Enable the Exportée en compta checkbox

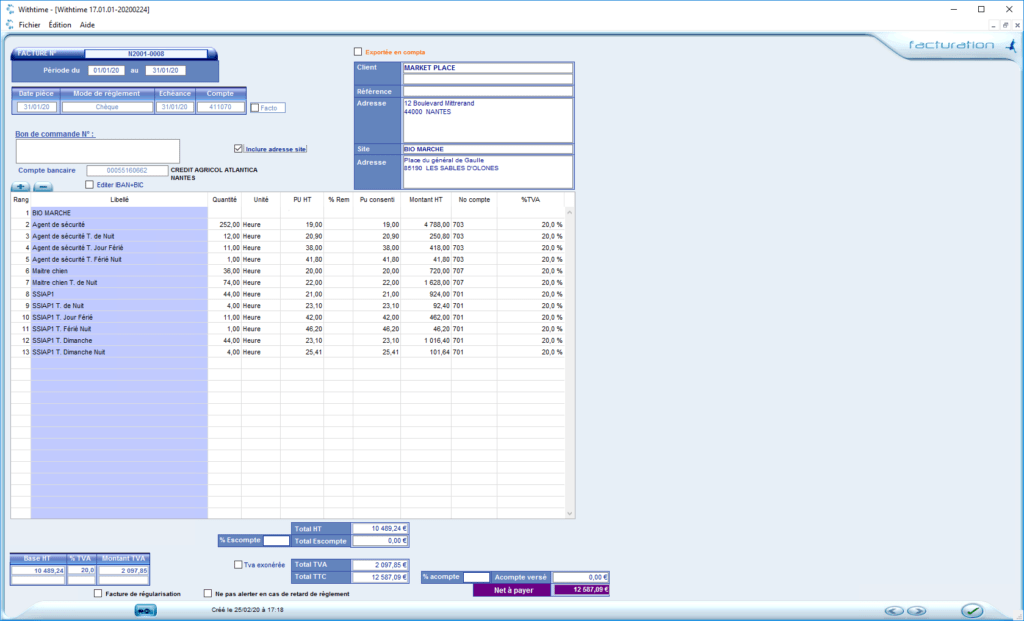click(x=358, y=52)
